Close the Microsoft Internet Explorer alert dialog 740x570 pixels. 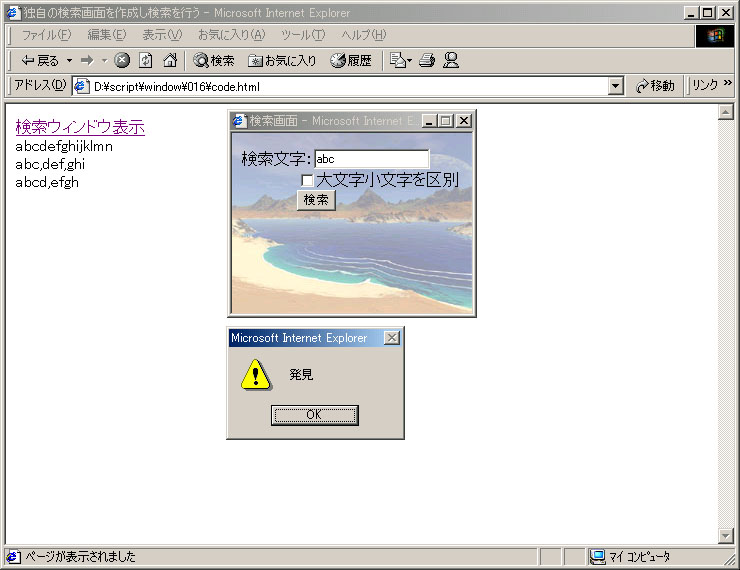point(392,338)
